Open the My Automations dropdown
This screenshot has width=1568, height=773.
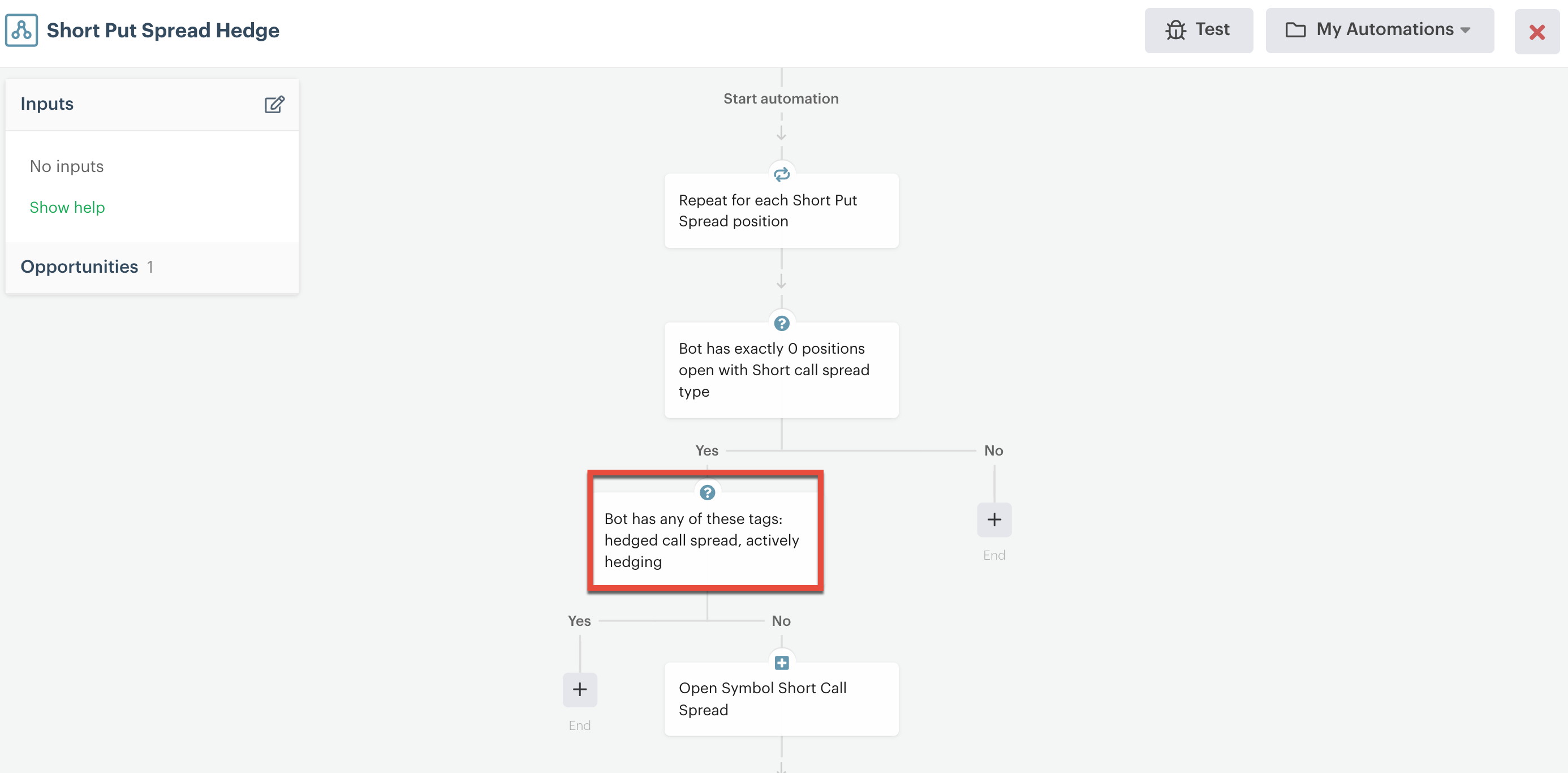[x=1379, y=30]
